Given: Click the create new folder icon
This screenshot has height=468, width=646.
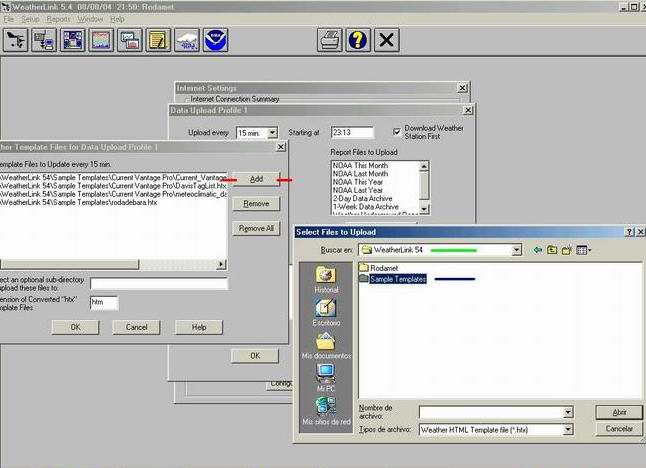Looking at the screenshot, I should pos(567,250).
